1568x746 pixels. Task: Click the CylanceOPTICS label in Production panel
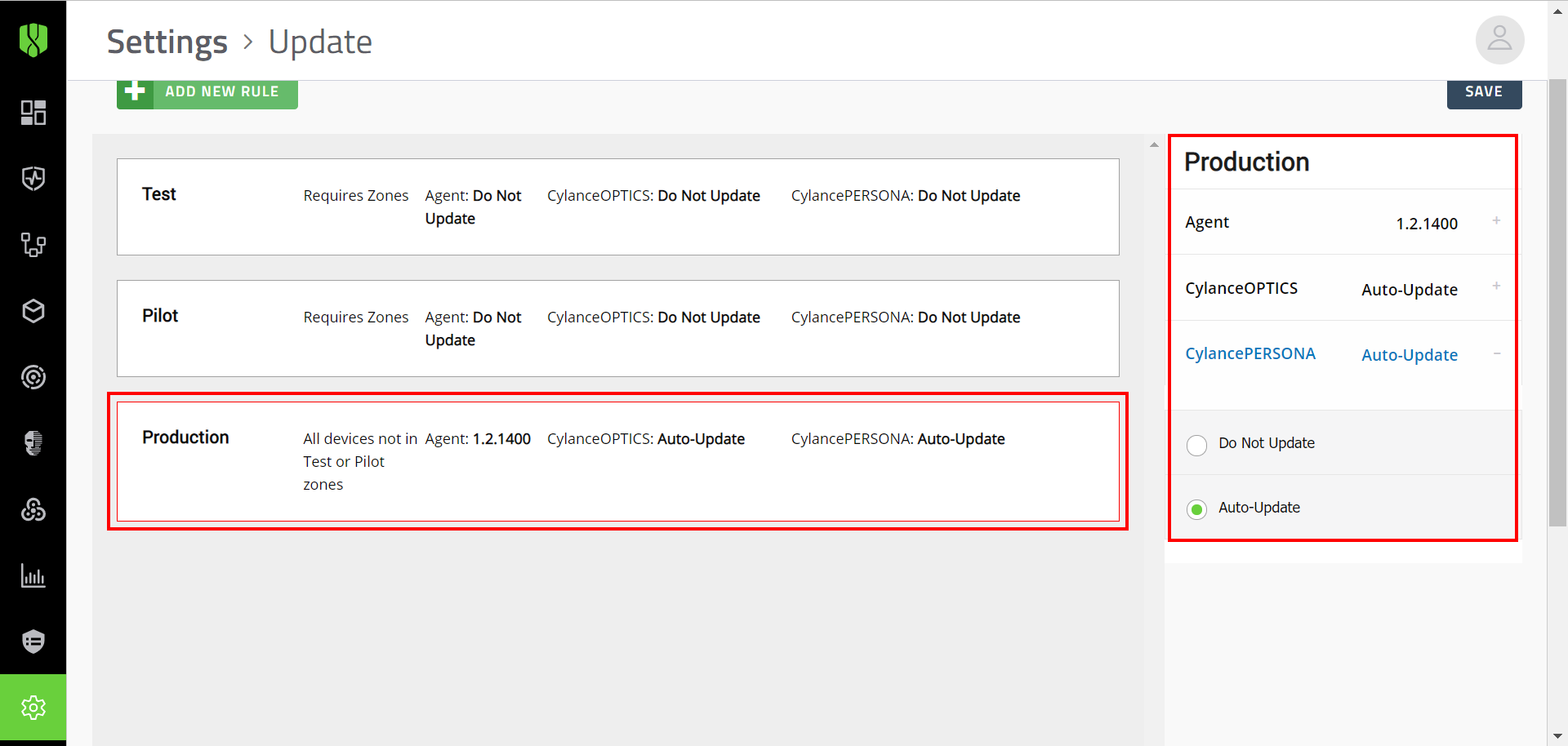tap(1241, 288)
